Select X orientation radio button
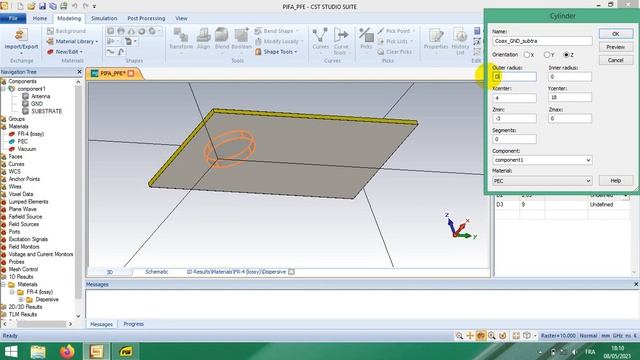640x360 pixels. point(527,55)
